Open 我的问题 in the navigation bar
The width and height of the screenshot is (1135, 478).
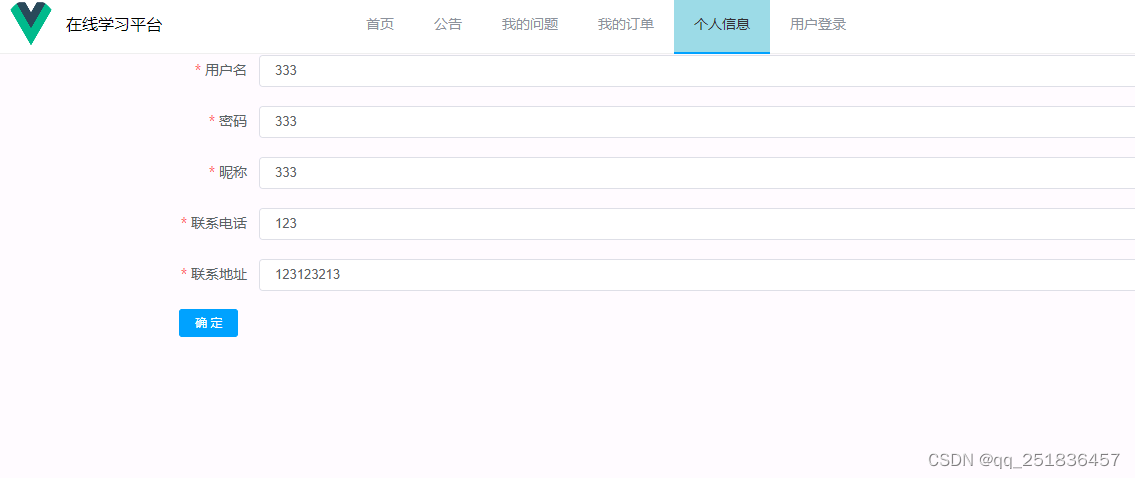[x=530, y=25]
